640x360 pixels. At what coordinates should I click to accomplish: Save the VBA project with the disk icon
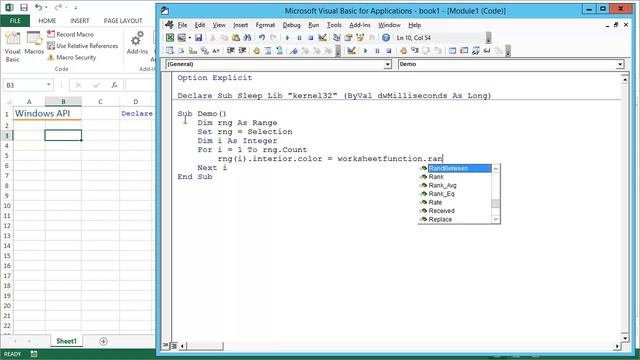click(x=198, y=38)
